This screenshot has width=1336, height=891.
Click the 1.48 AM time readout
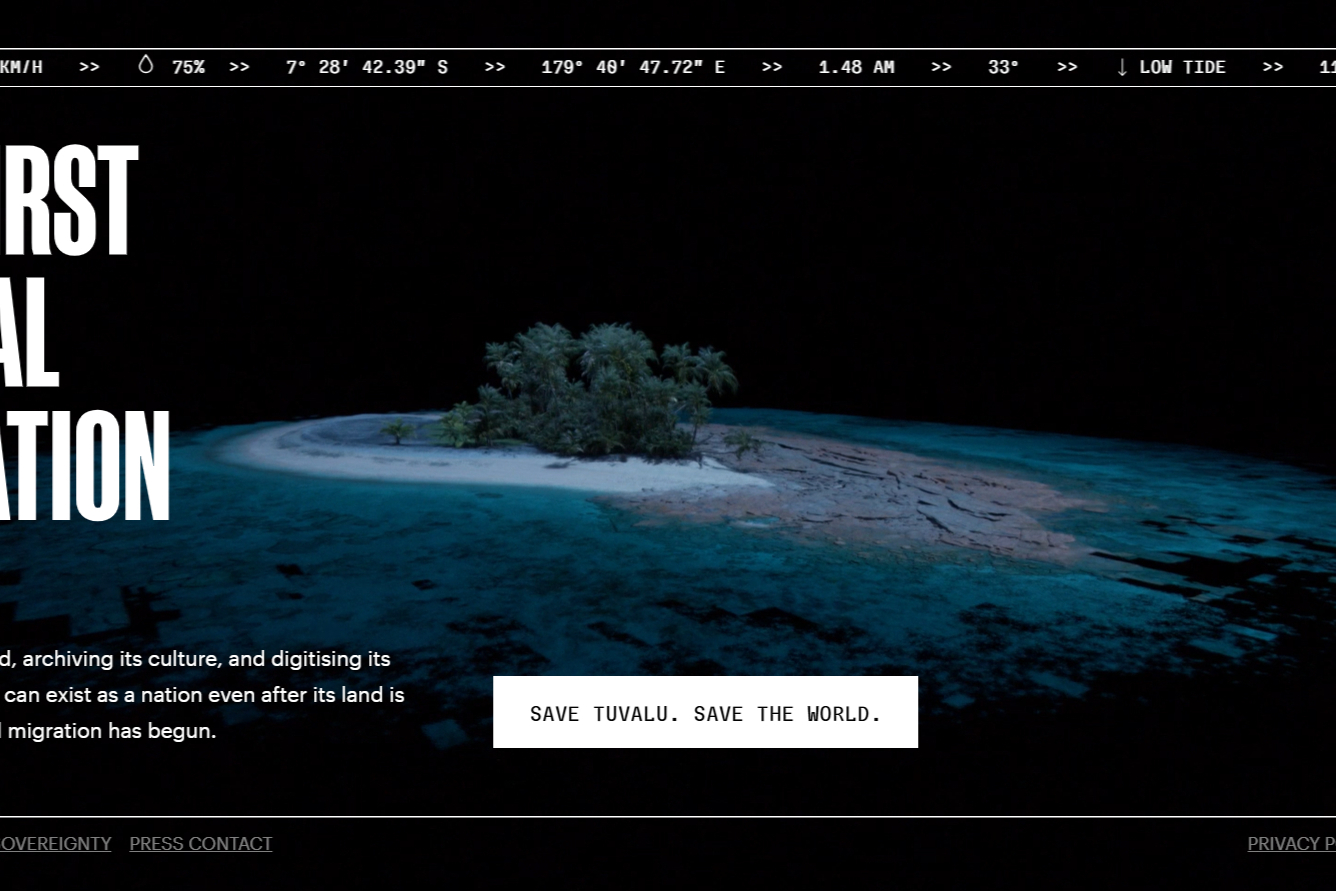856,67
